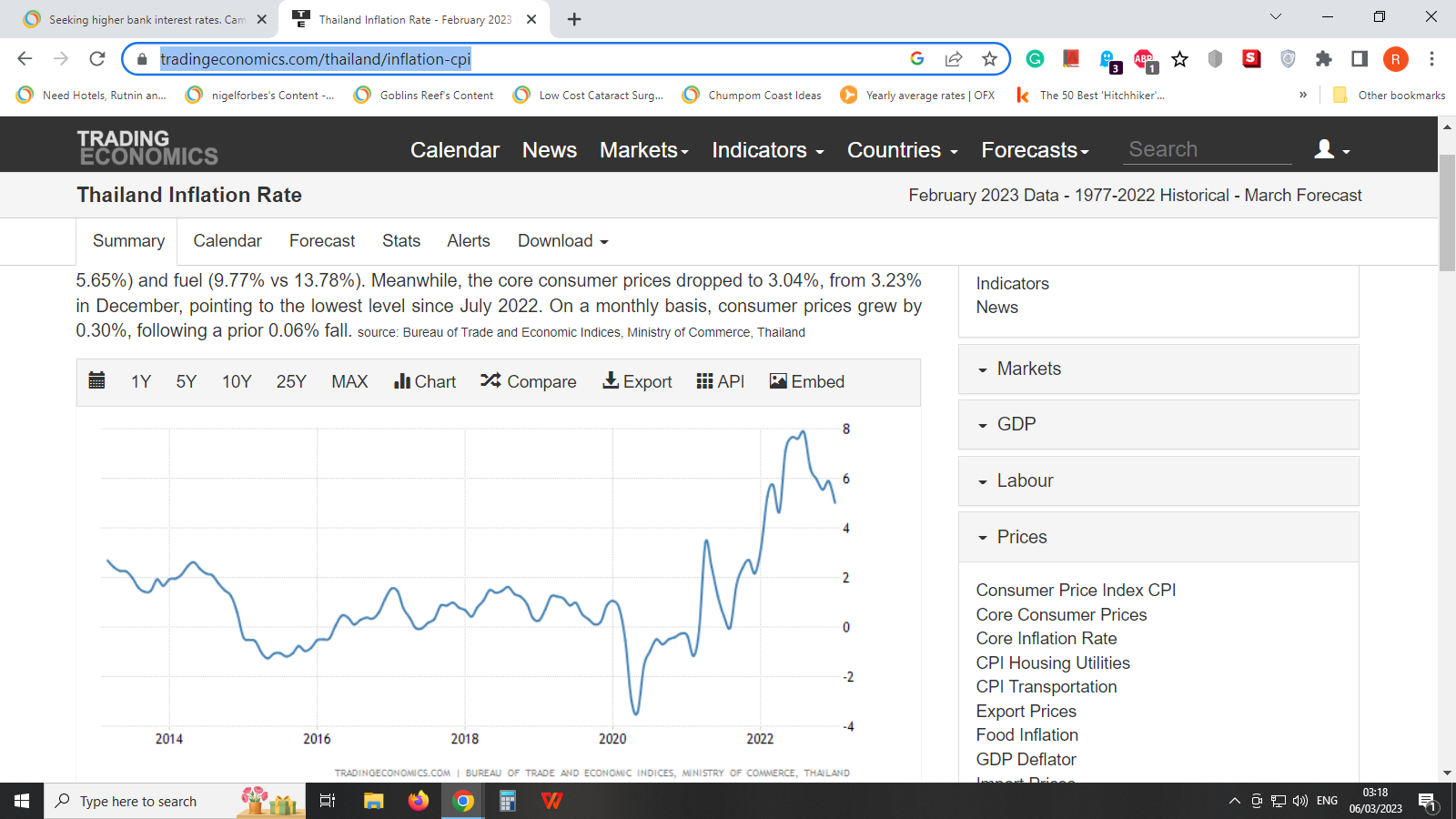
Task: Set chart range to 25Y
Action: 291,381
